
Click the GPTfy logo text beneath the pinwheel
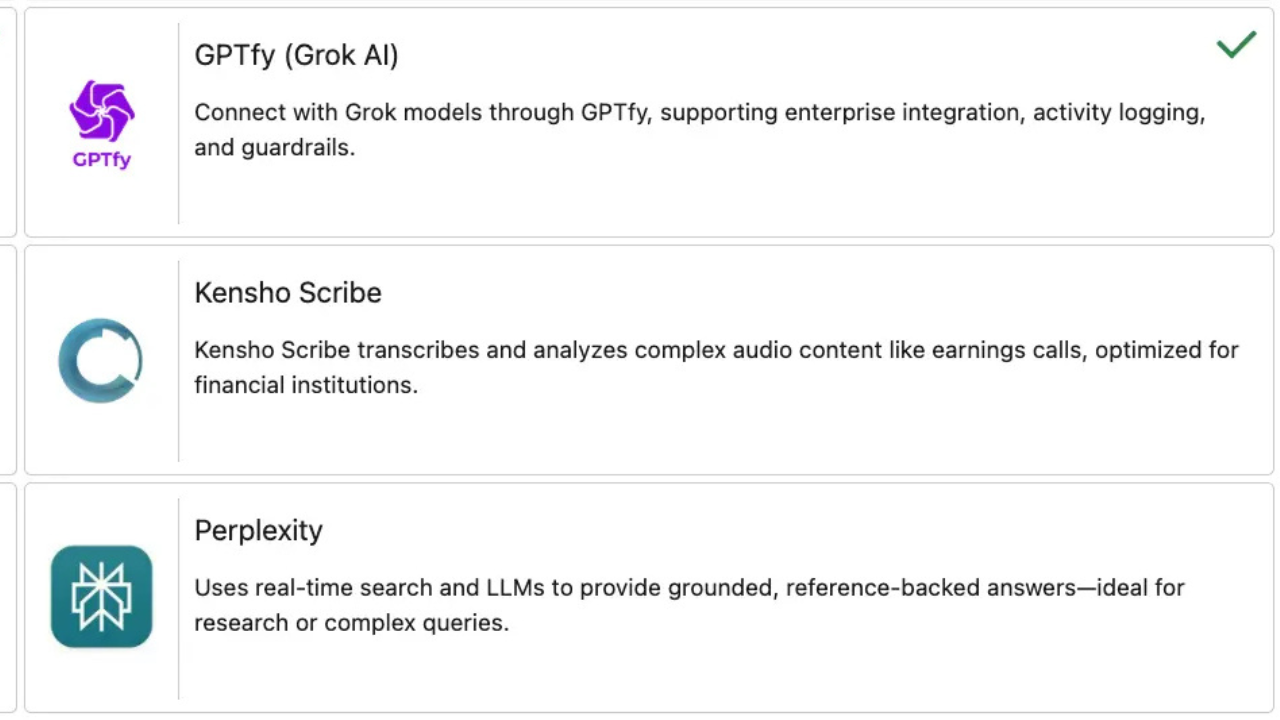pyautogui.click(x=101, y=160)
